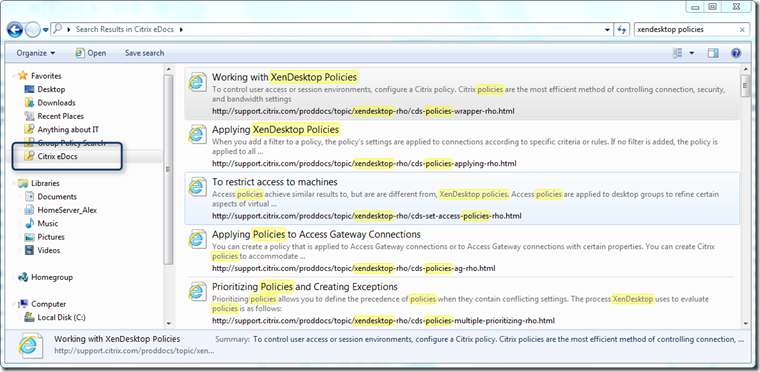Click the Favorites star icon
This screenshot has height=372, width=760.
[23, 75]
